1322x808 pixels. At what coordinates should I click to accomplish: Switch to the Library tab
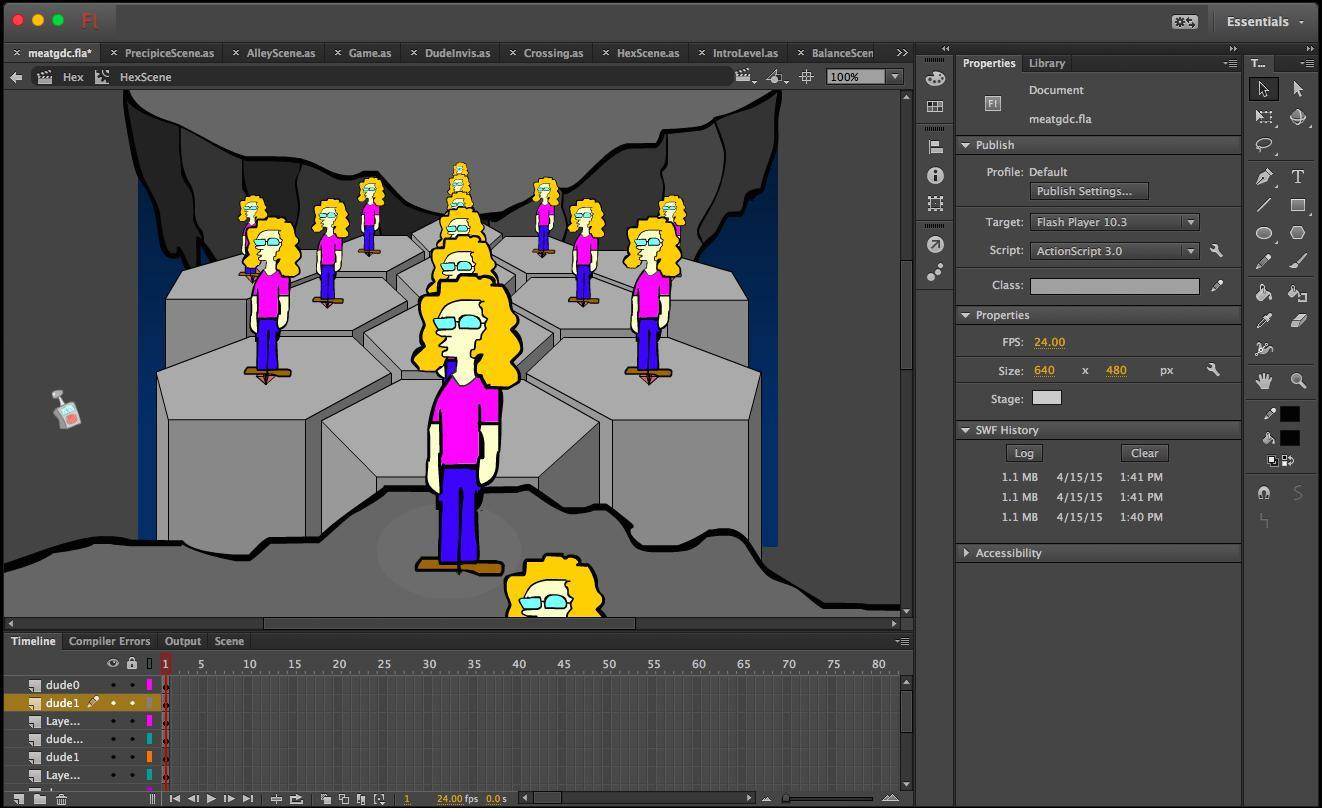click(x=1047, y=63)
